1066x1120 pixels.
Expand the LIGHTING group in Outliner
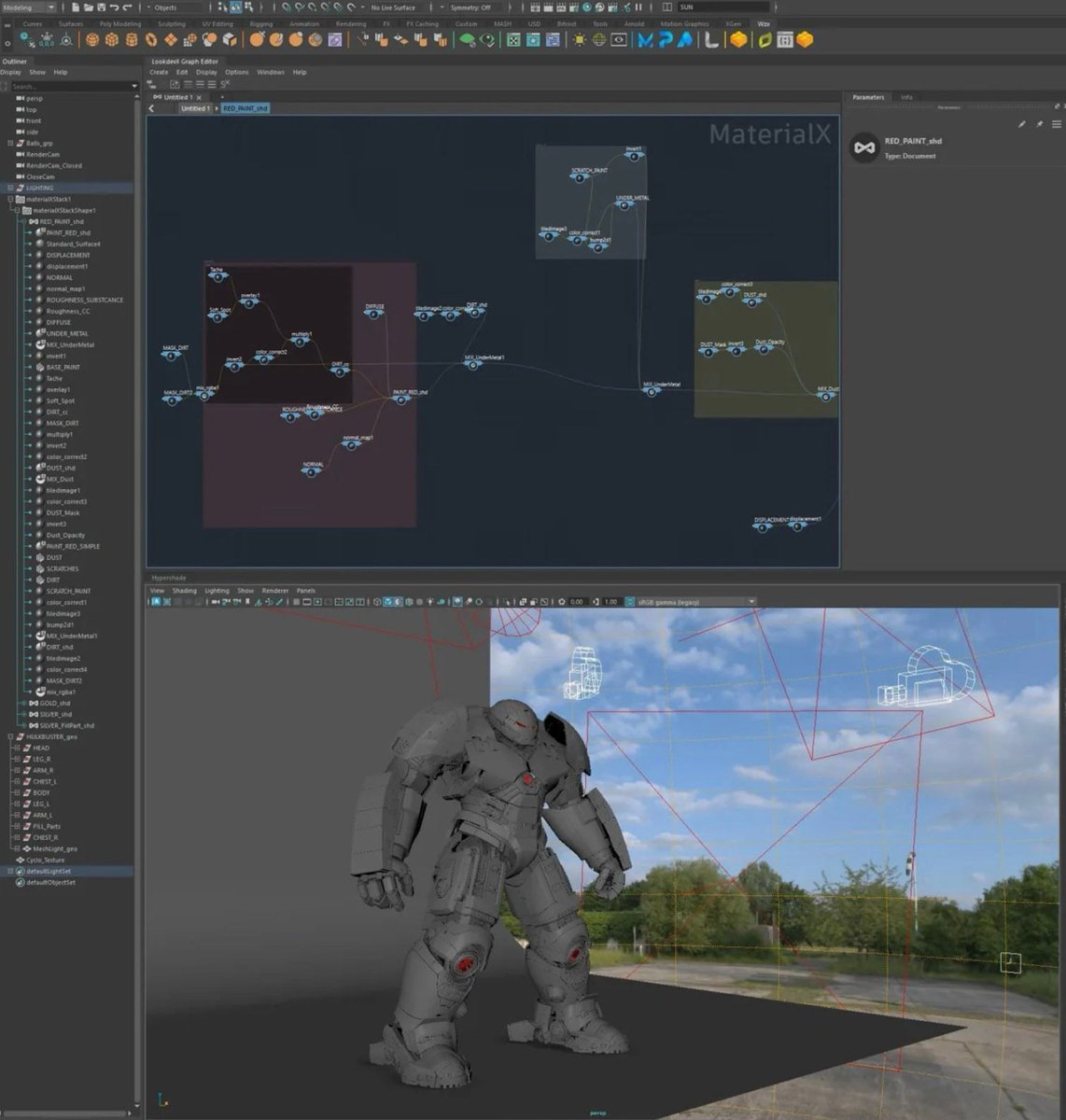(11, 188)
